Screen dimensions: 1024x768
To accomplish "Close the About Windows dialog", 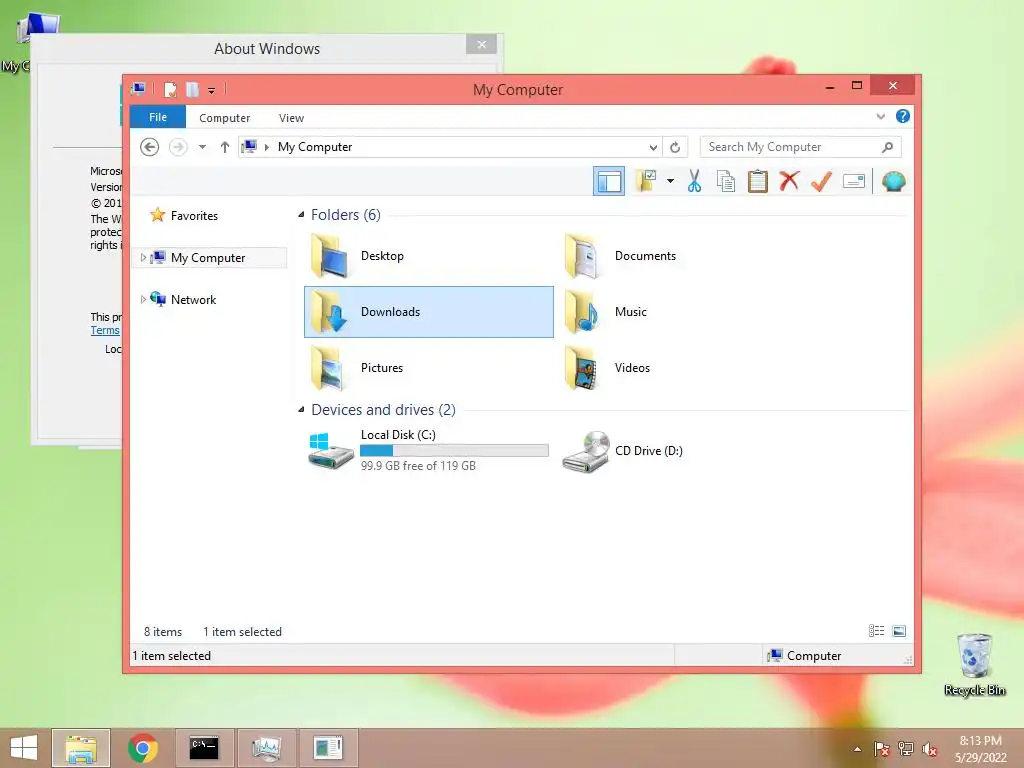I will coord(481,44).
